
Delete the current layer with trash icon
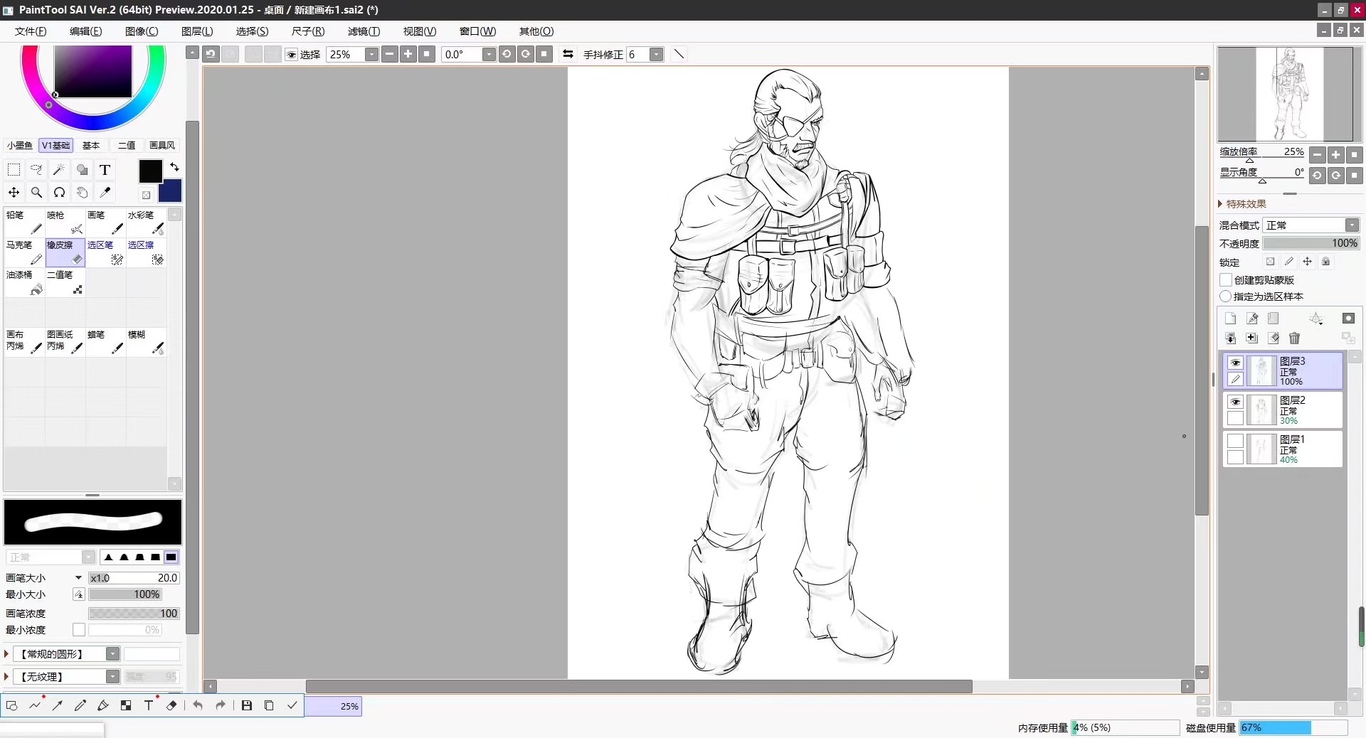(1294, 338)
